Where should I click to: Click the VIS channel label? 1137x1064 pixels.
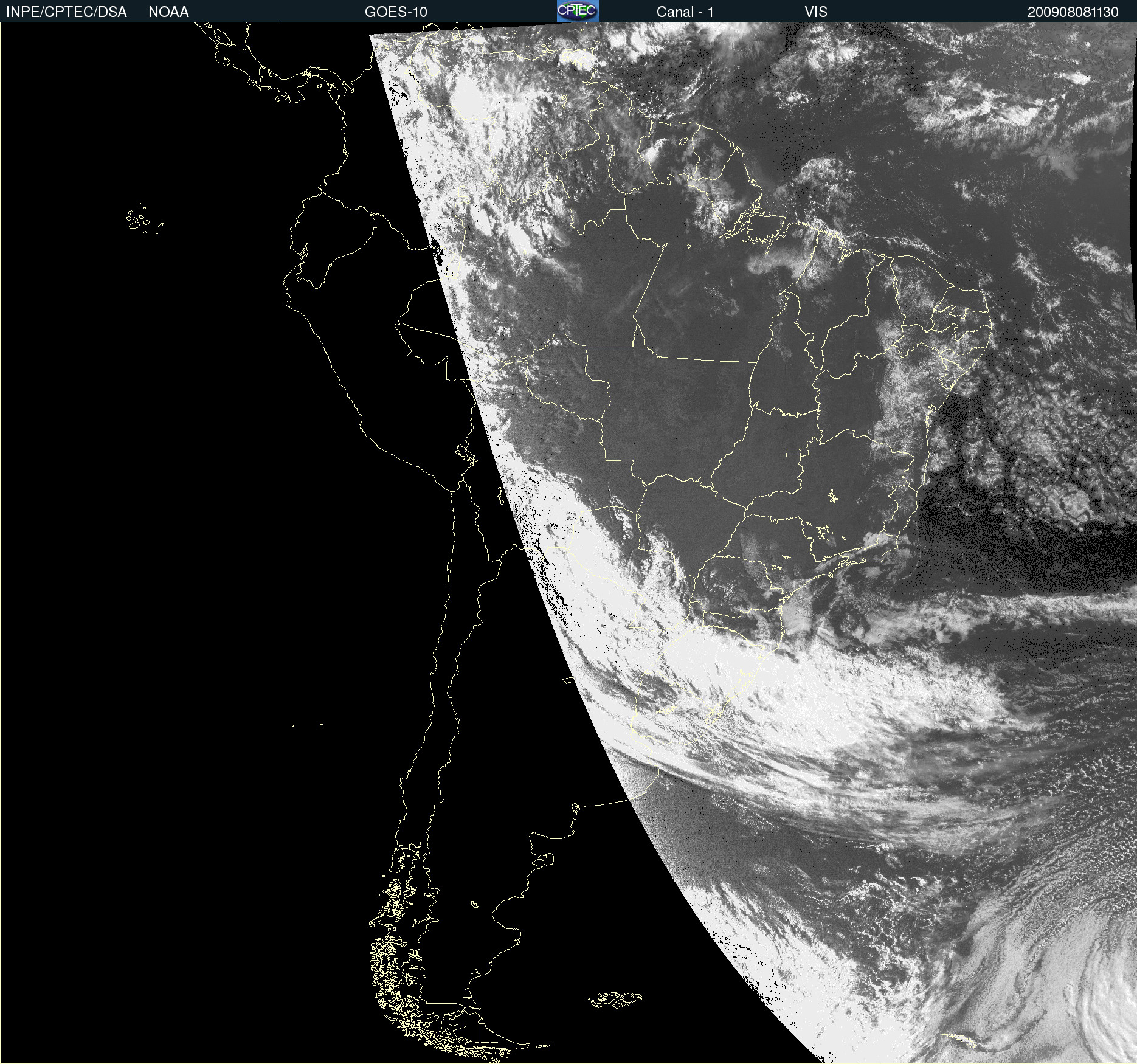(816, 12)
